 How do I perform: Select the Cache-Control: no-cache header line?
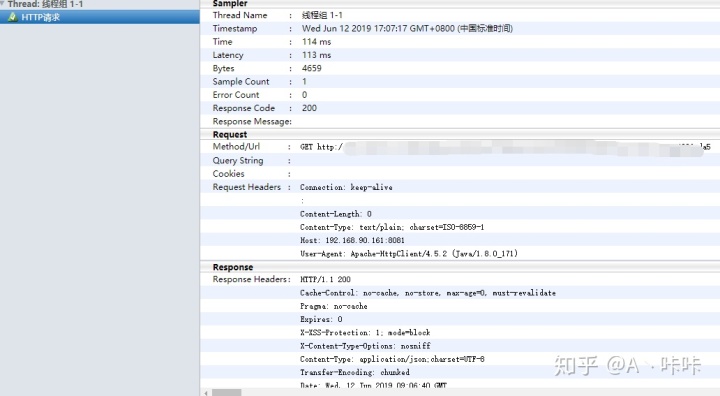(x=428, y=293)
